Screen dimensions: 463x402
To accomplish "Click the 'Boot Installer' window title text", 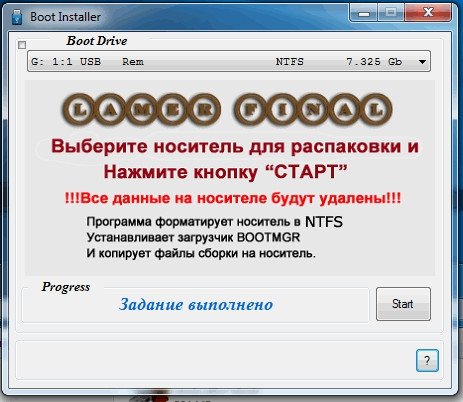I will pyautogui.click(x=65, y=17).
